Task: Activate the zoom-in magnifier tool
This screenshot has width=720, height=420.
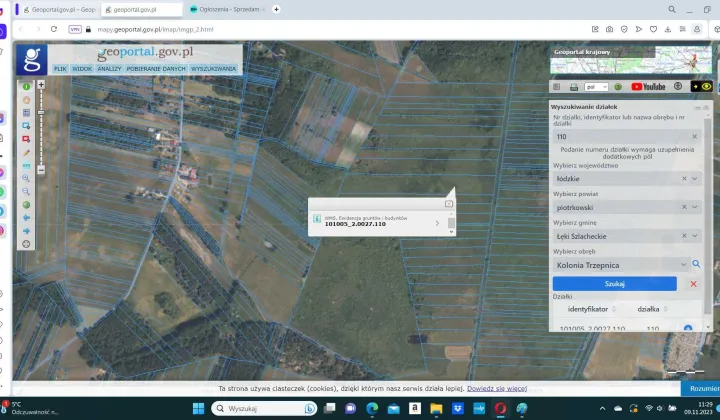Action: pyautogui.click(x=26, y=178)
